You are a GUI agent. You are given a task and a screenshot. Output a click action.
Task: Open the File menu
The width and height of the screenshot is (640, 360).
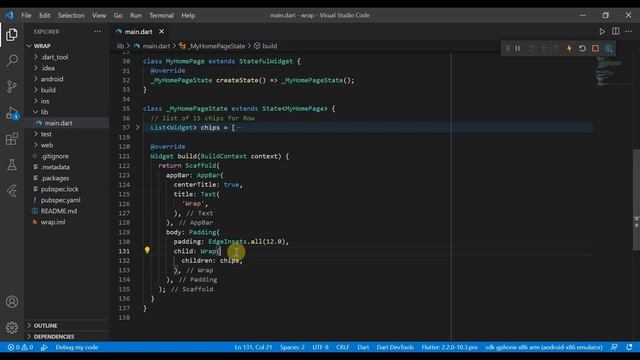click(x=26, y=15)
